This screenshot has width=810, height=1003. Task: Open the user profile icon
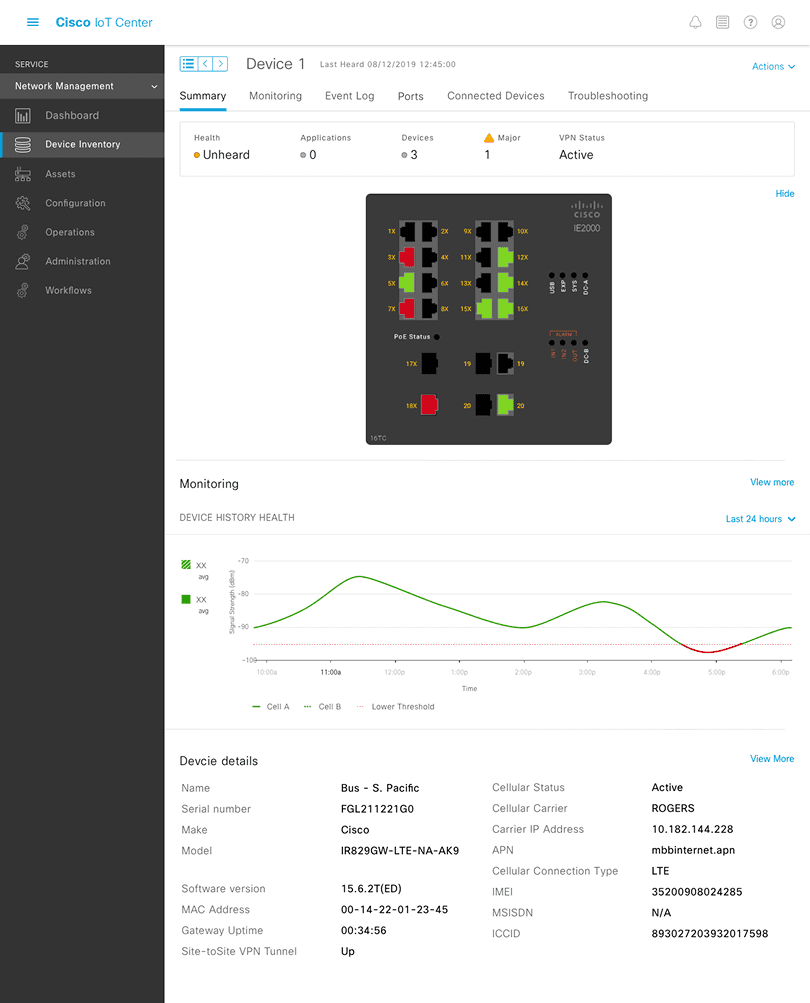[778, 22]
